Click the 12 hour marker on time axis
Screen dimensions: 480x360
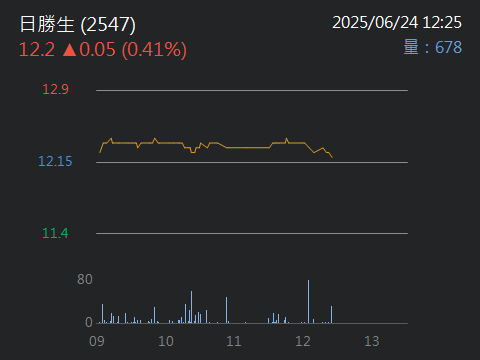pos(303,341)
